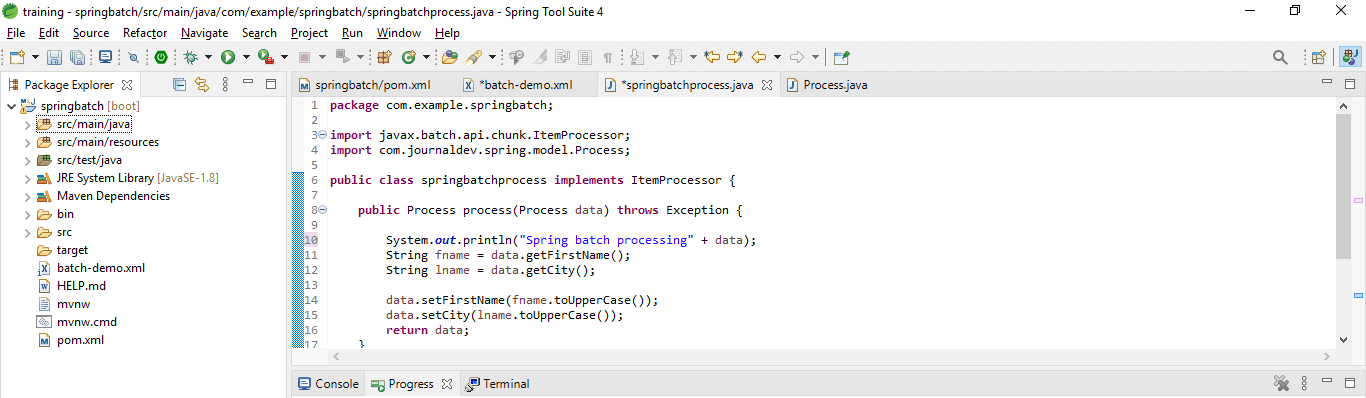This screenshot has height=398, width=1366.
Task: Open the Progress view menu dots
Action: click(x=1305, y=383)
